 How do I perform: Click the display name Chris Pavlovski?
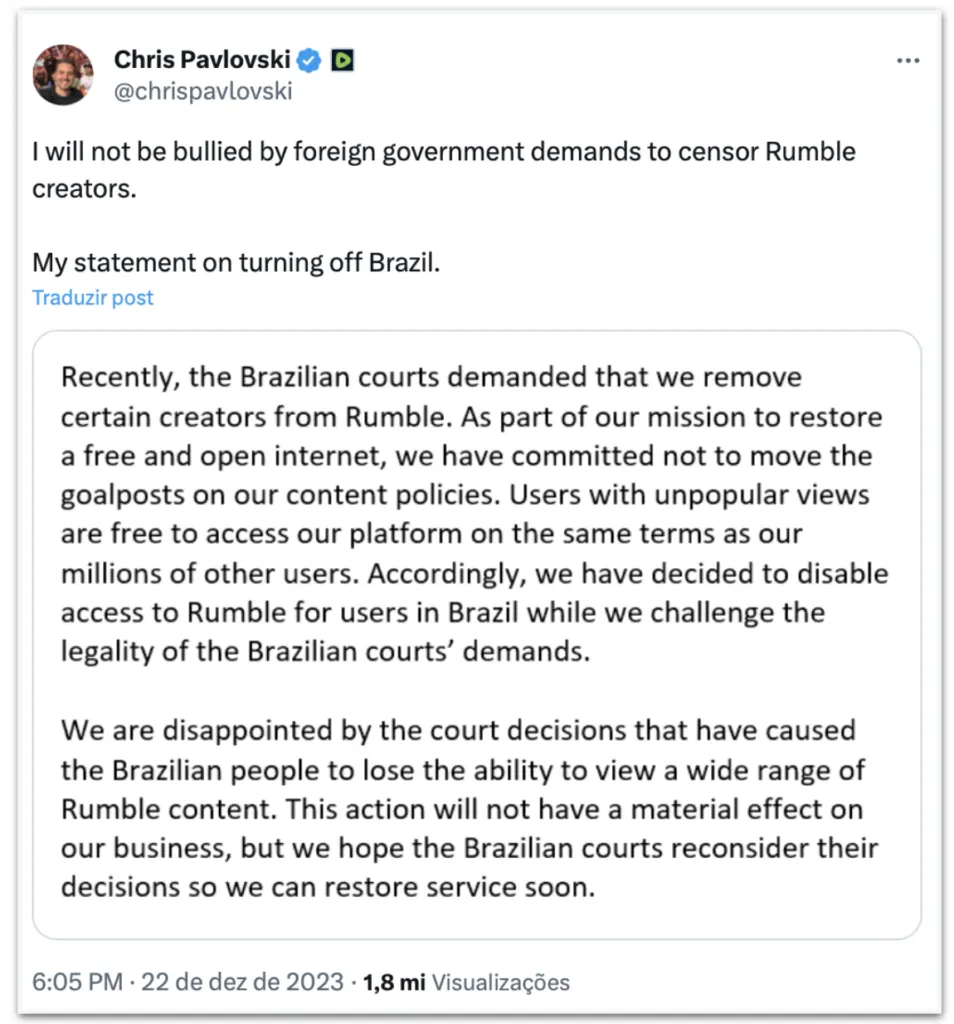(x=202, y=59)
